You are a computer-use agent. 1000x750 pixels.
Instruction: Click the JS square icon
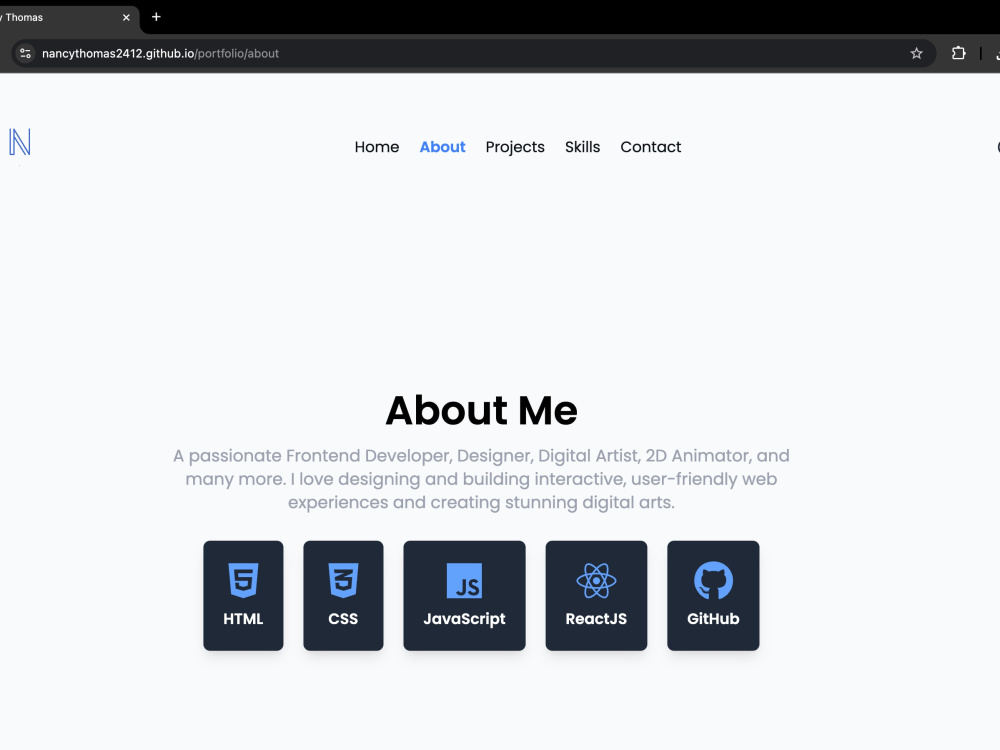464,580
